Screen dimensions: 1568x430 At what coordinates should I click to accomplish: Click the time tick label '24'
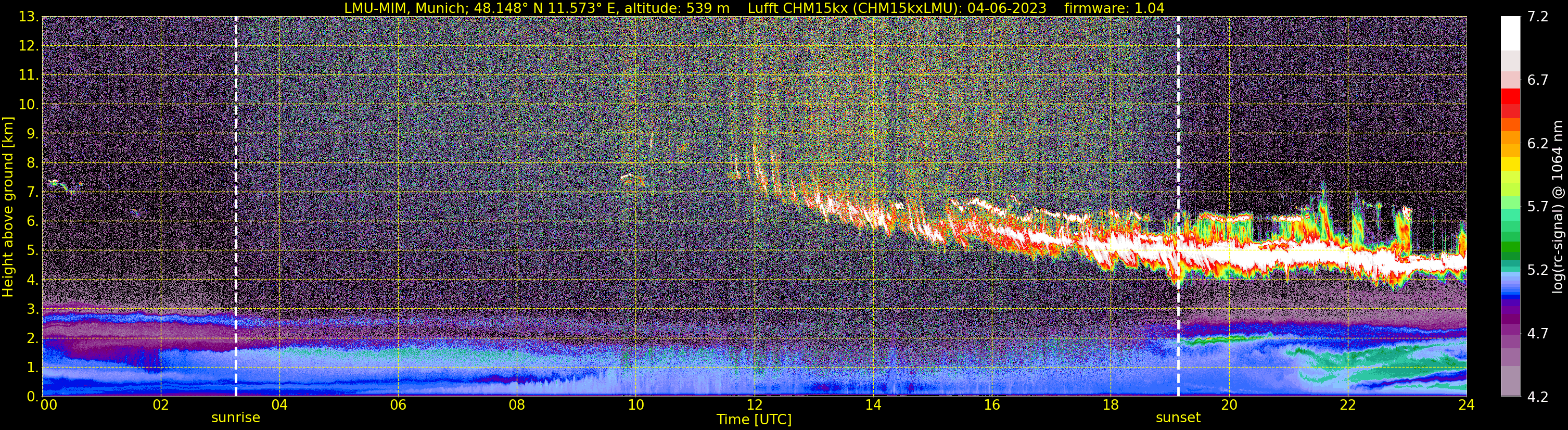pos(1465,405)
